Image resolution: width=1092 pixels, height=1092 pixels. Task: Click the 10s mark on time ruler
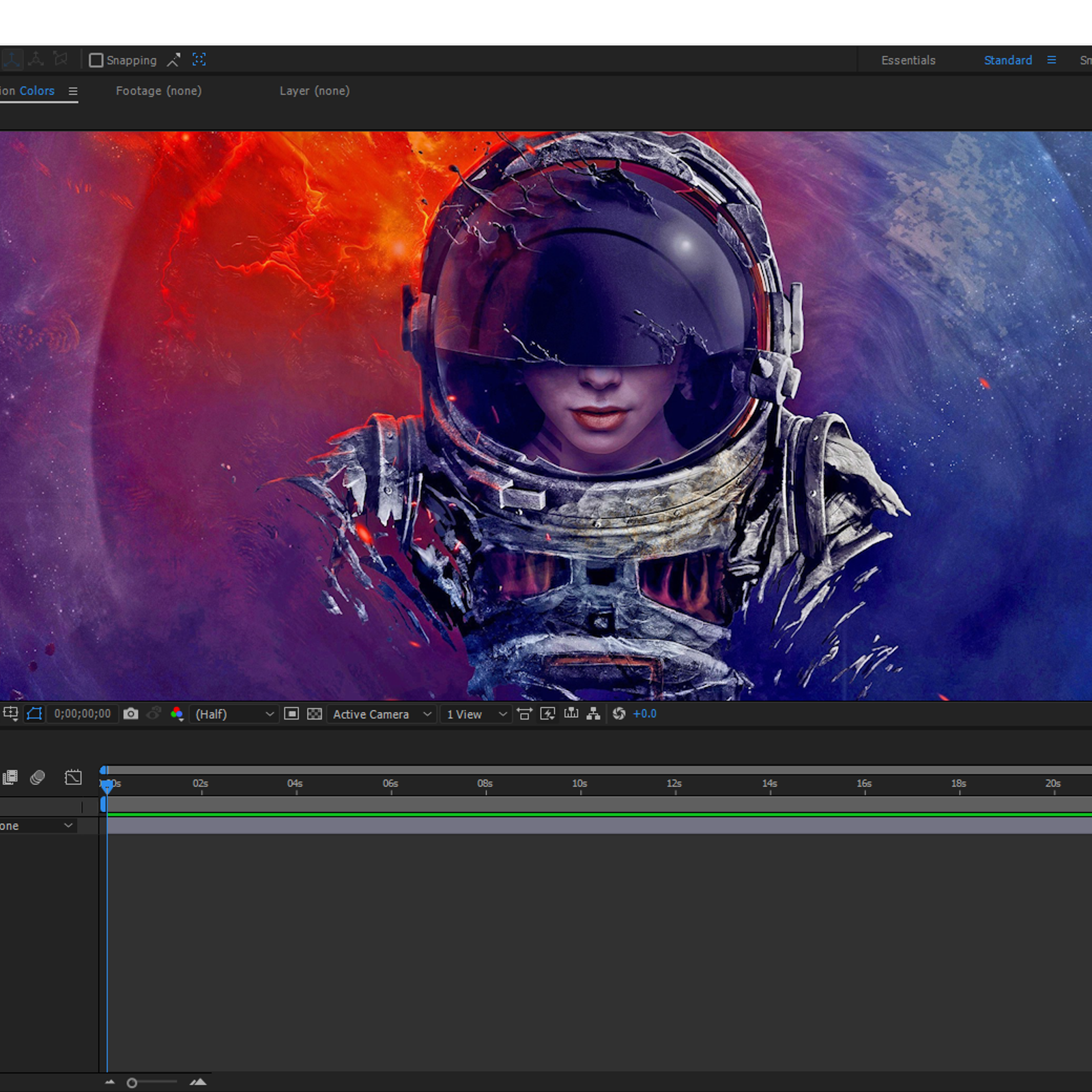pos(579,784)
